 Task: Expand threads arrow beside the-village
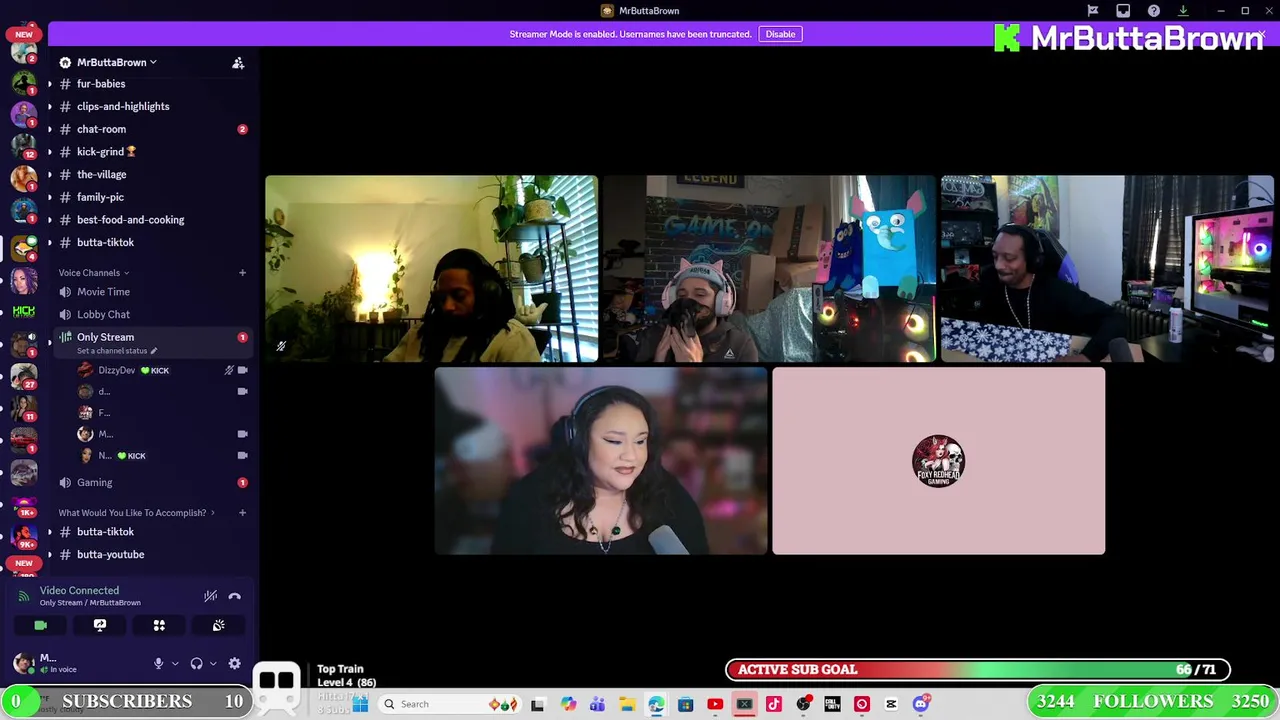tap(49, 174)
